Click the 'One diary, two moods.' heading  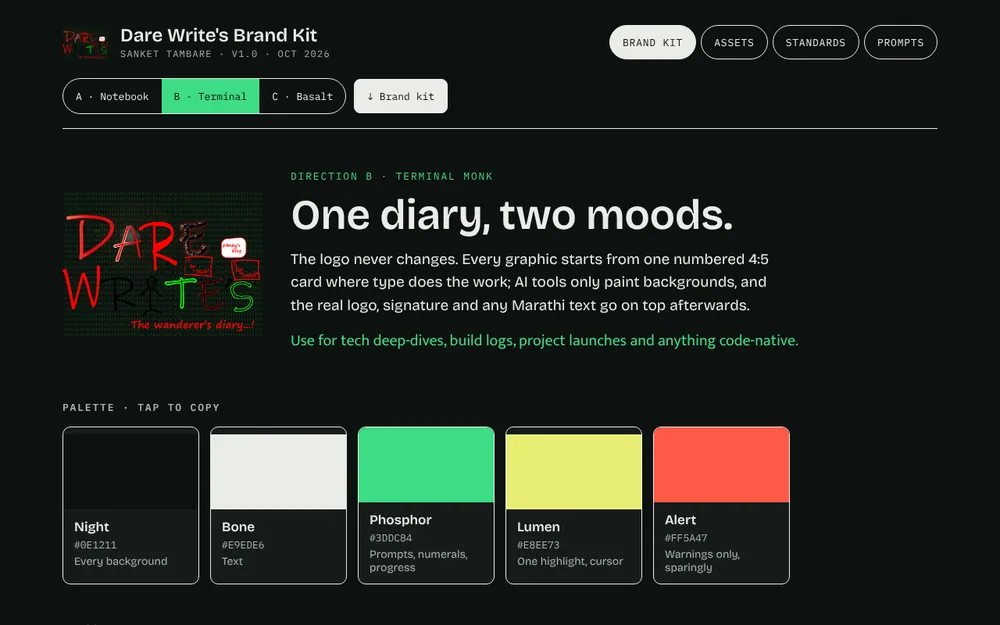click(512, 215)
